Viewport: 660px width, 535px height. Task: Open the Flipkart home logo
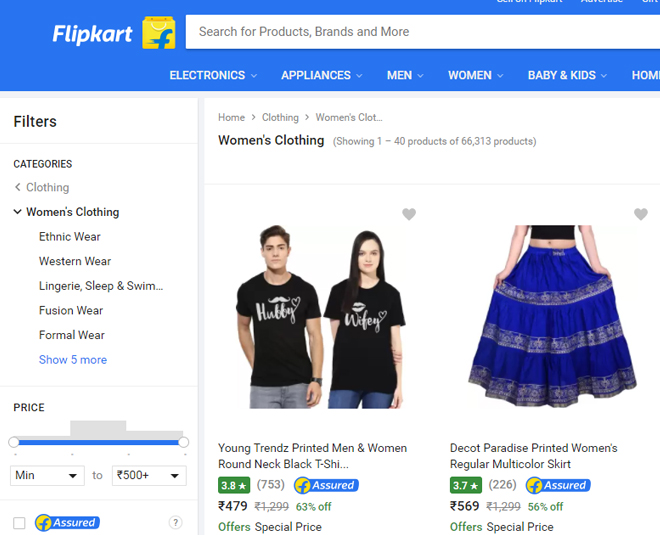pyautogui.click(x=92, y=34)
